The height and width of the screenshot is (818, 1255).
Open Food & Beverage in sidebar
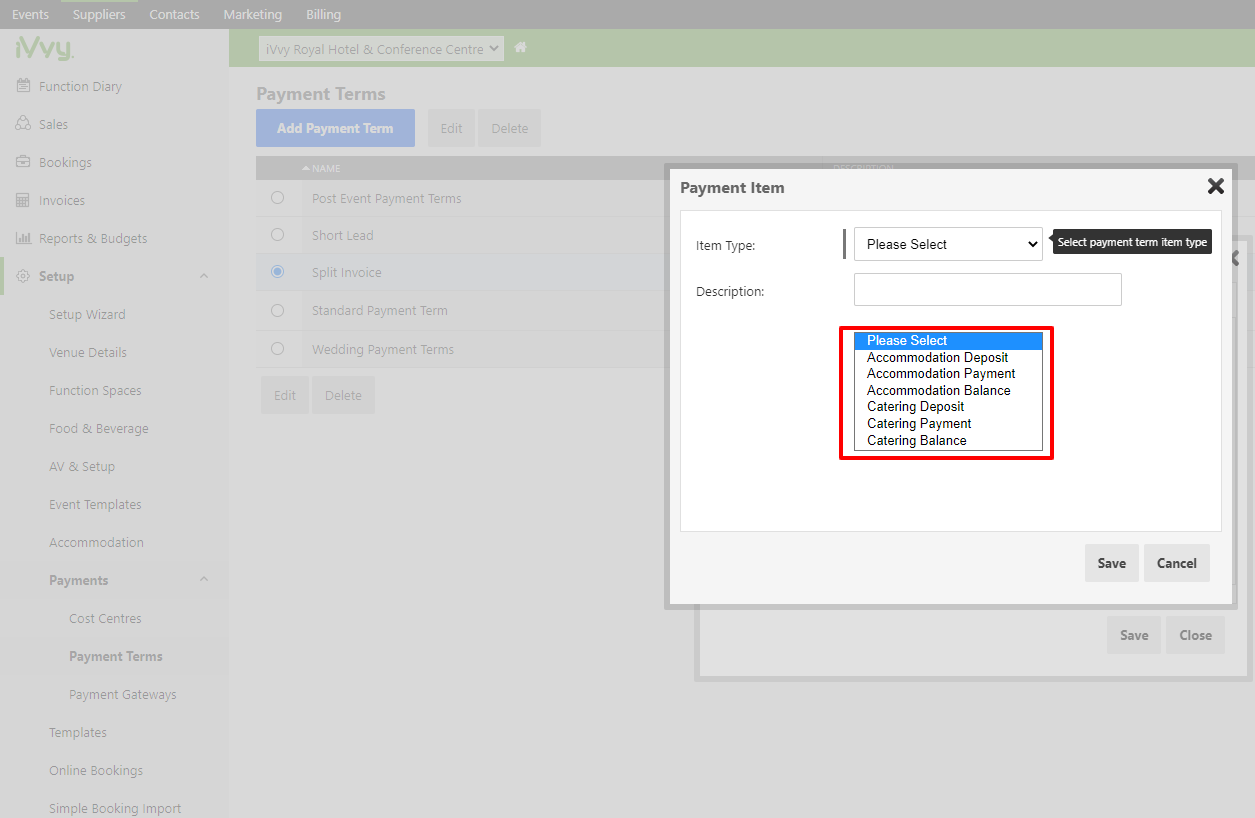coord(99,428)
